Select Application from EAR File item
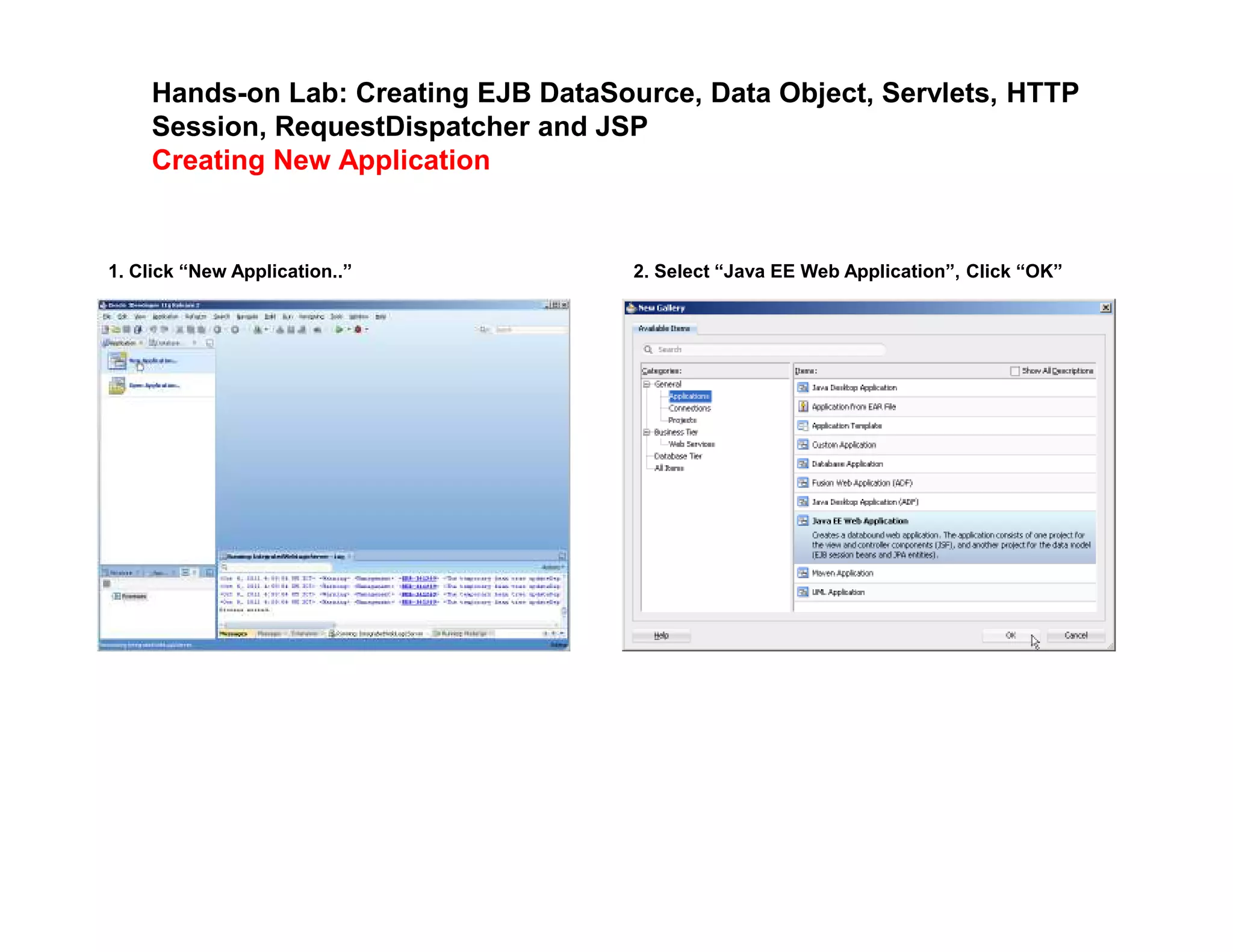 pyautogui.click(x=945, y=407)
